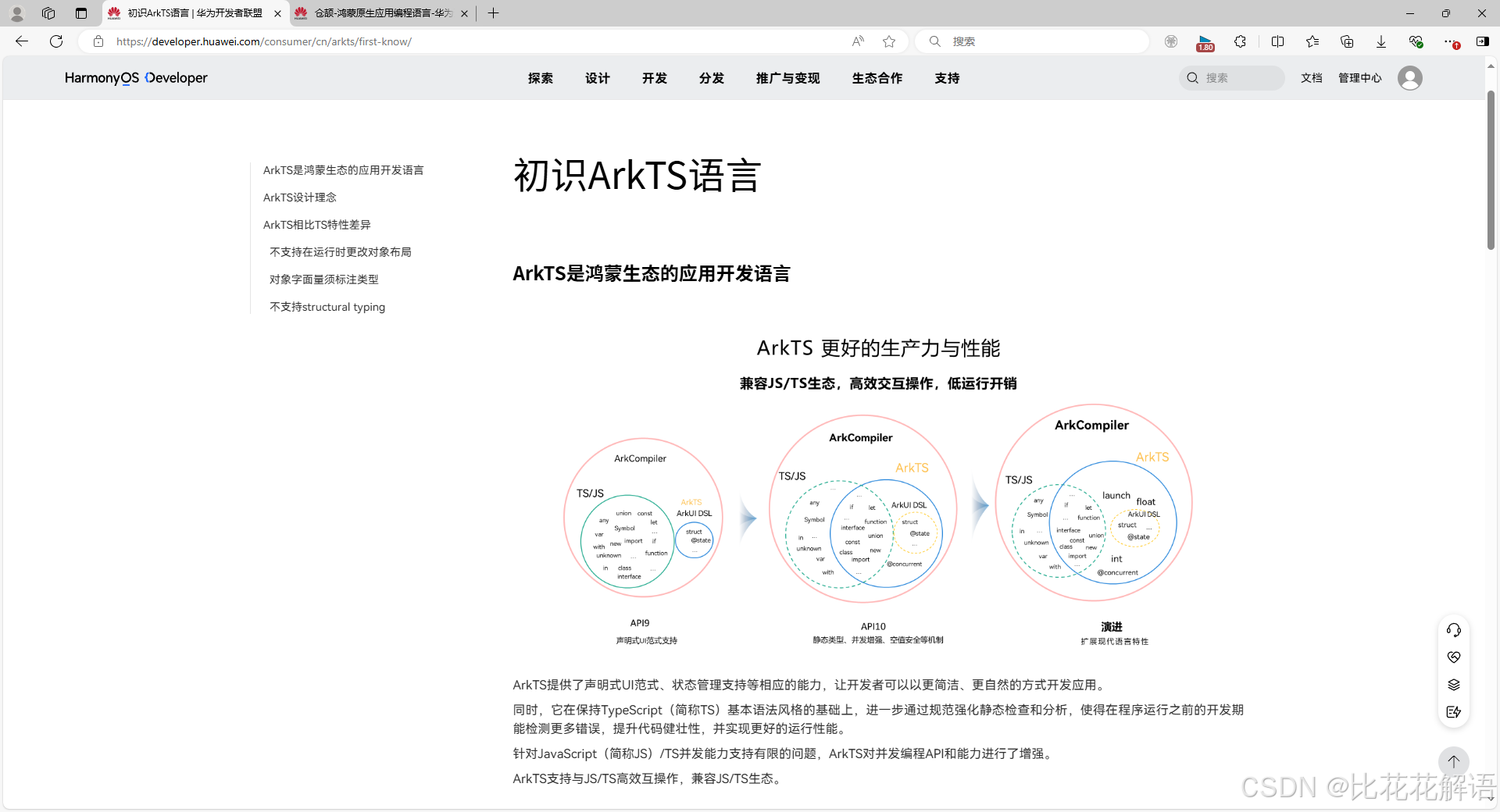The width and height of the screenshot is (1500, 812).
Task: Jump to 对象字面量须标注类型 section
Action: [324, 280]
